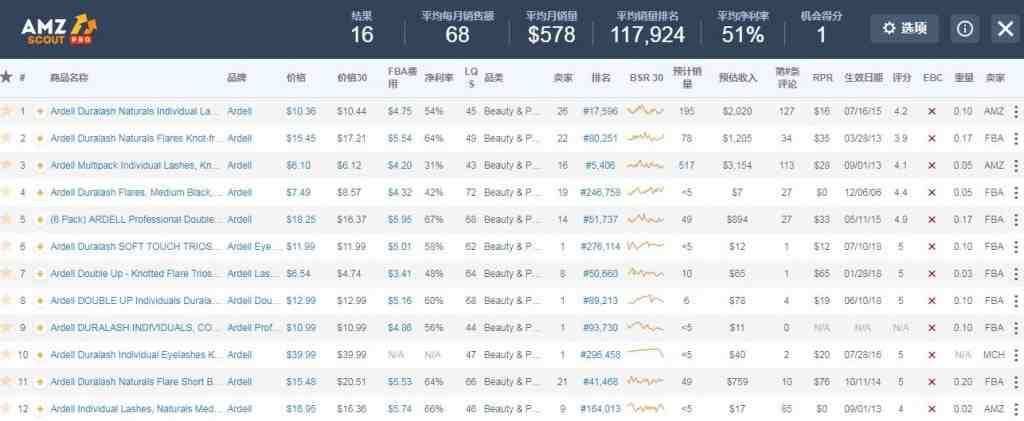Sort by 品牌 column header
The width and height of the screenshot is (1024, 421).
pos(236,78)
